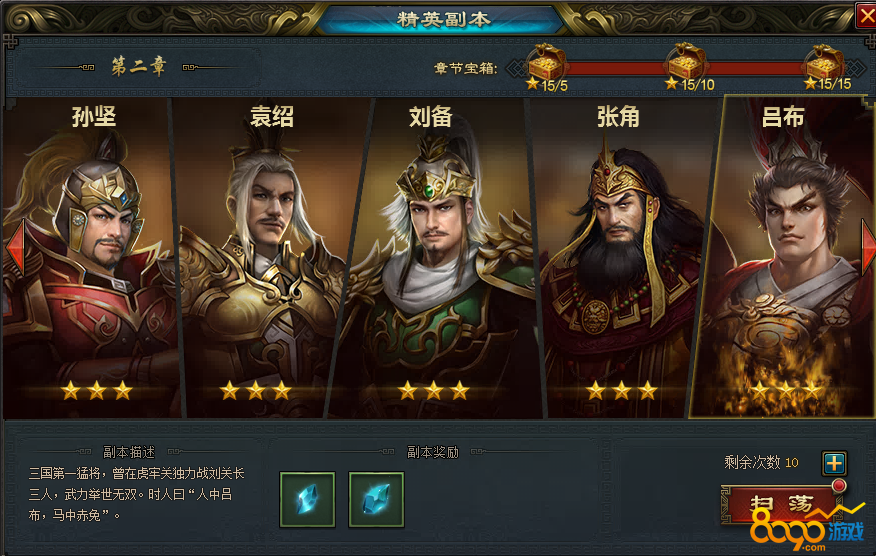Open the 15/10 chapter treasure chest
This screenshot has height=556, width=876.
coord(686,61)
